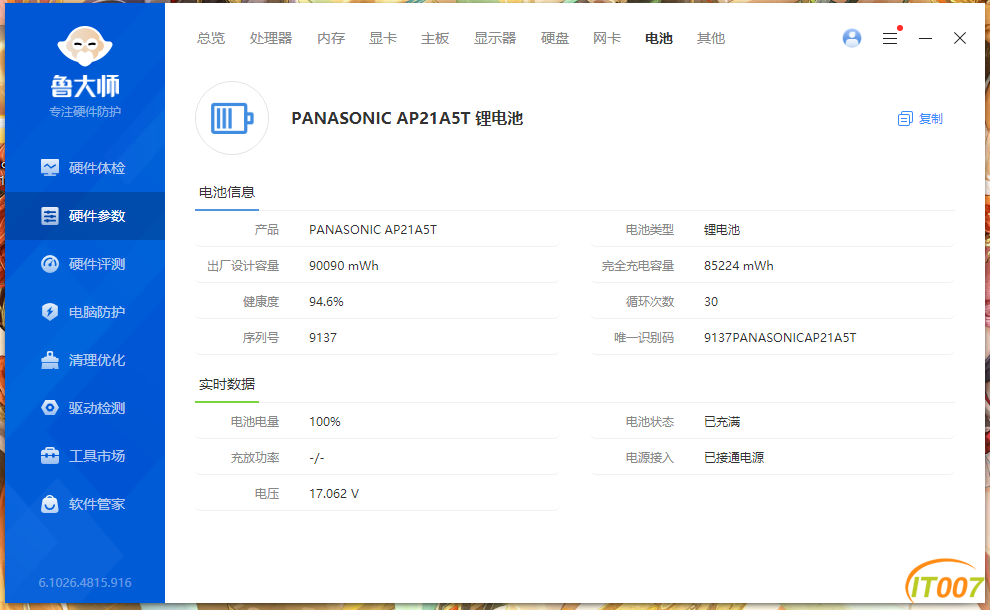Click the unique ID 9137PANASONICAP21A5T
The height and width of the screenshot is (610, 990).
[780, 338]
